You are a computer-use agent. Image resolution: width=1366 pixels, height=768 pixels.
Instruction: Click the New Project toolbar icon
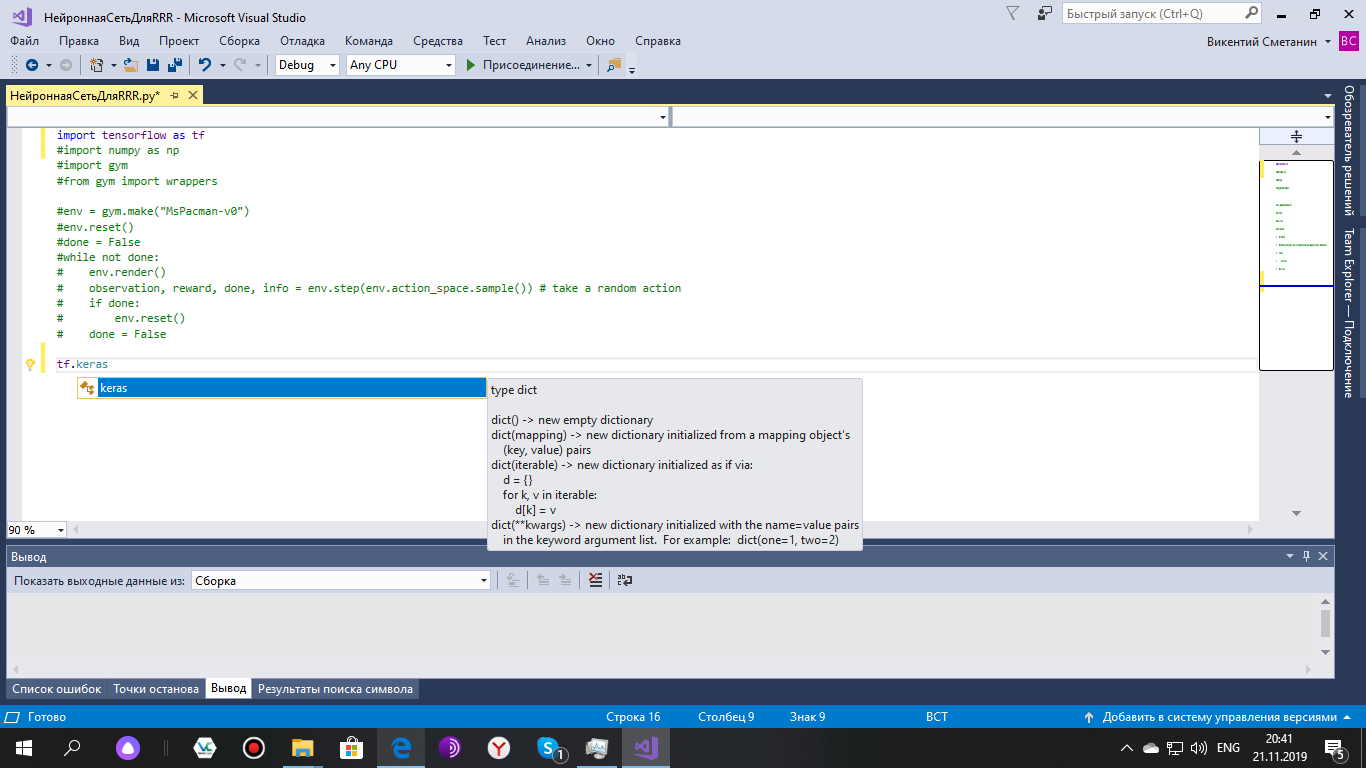click(97, 65)
